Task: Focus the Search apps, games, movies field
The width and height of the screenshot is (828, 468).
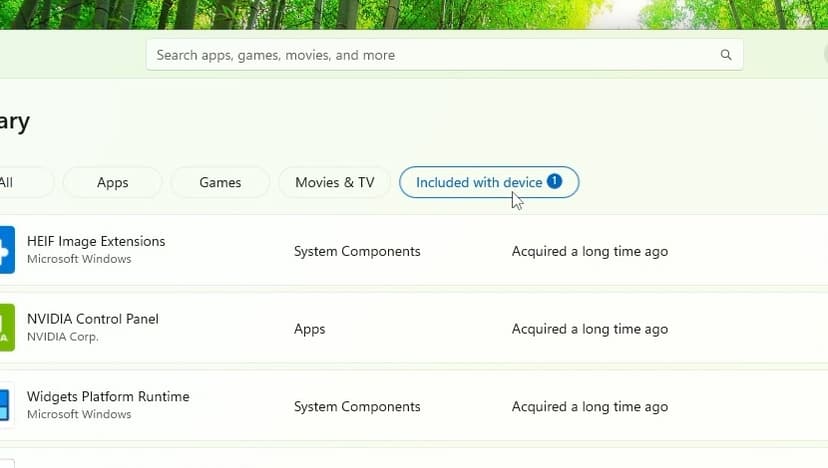Action: point(430,55)
